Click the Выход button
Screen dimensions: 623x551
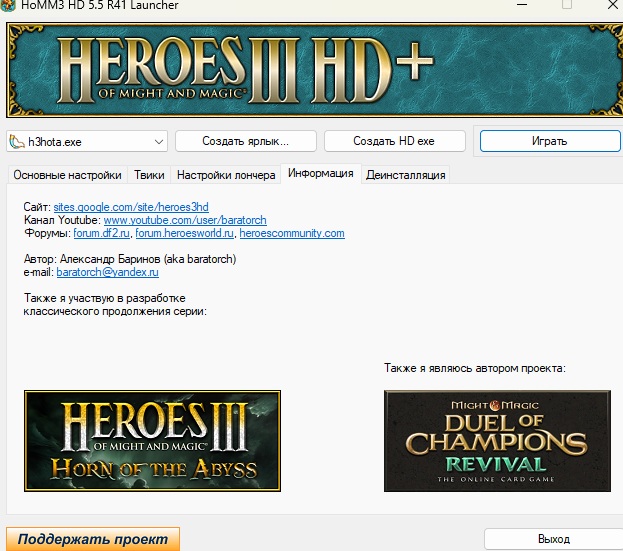[553, 539]
